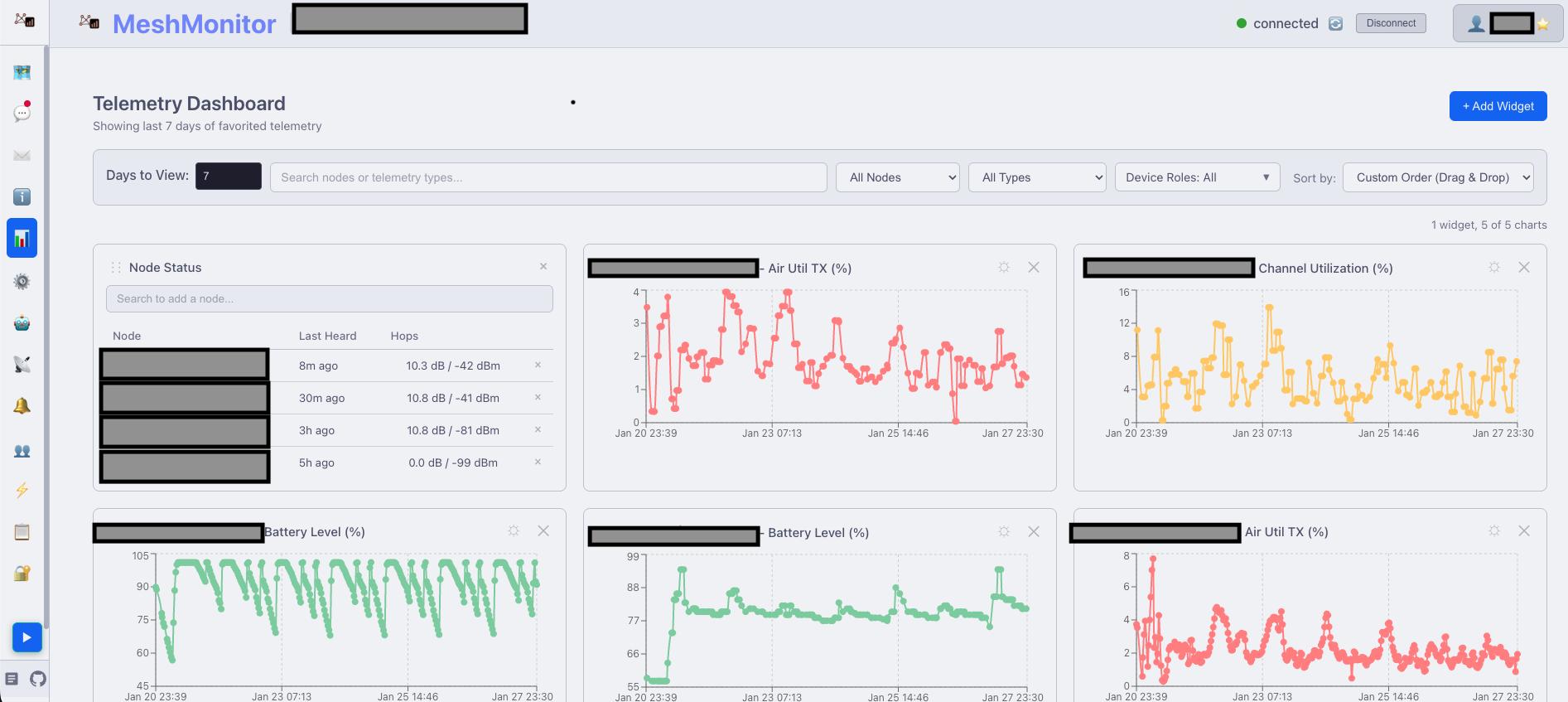Expand the All Nodes dropdown

click(898, 177)
